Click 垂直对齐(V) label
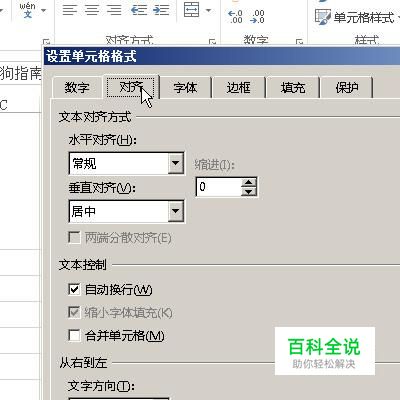The height and width of the screenshot is (400, 400). (102, 188)
